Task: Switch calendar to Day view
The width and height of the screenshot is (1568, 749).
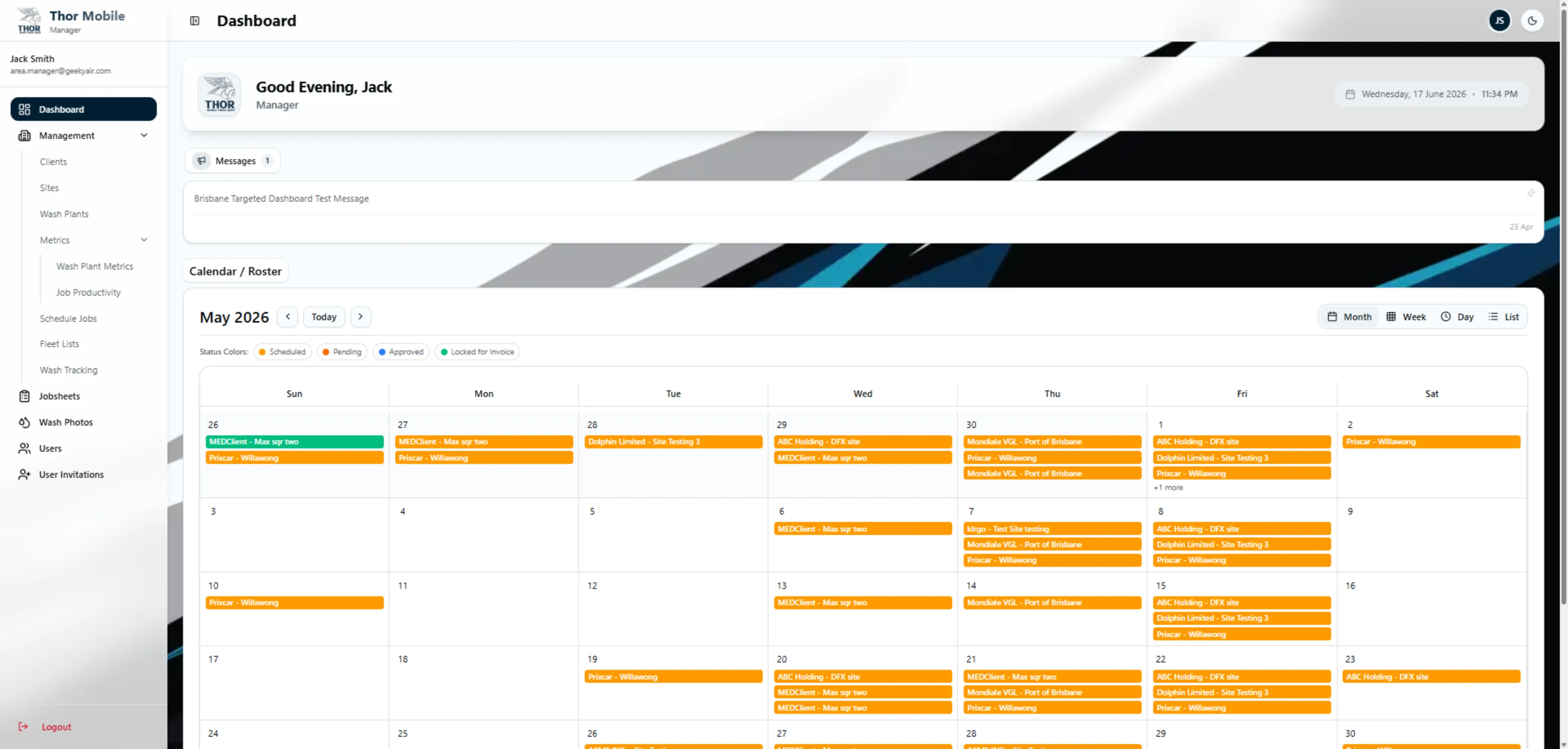Action: point(1457,317)
